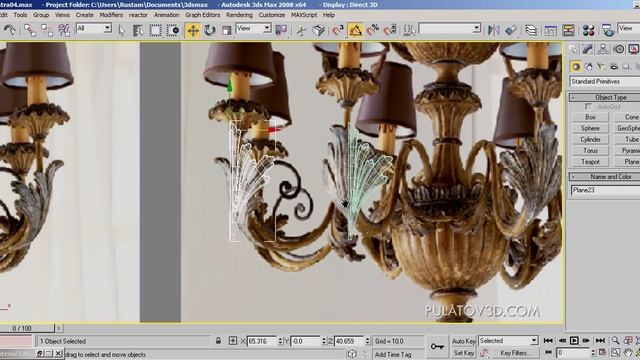Screen dimensions: 640x360
Task: Open Material Editor spheres icon
Action: click(x=588, y=30)
